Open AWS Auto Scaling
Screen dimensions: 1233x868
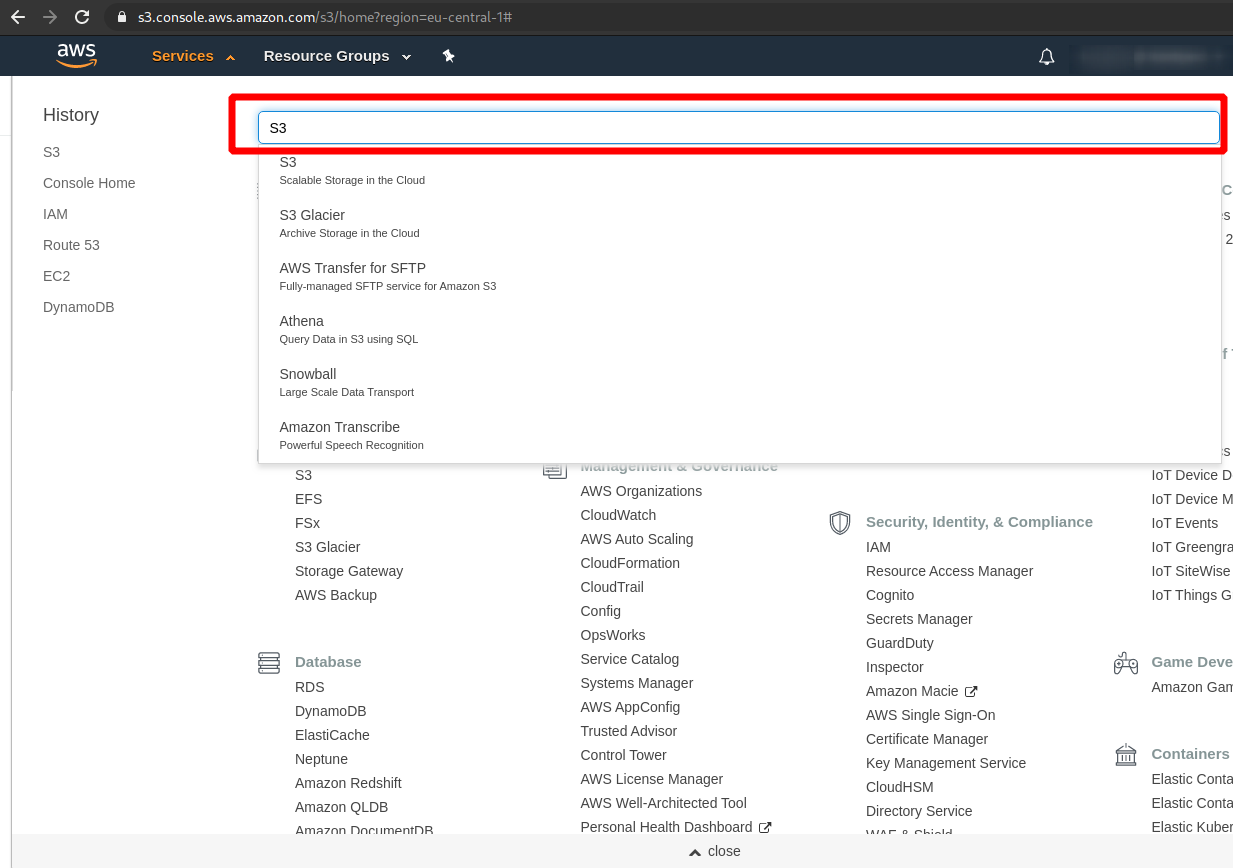point(636,539)
